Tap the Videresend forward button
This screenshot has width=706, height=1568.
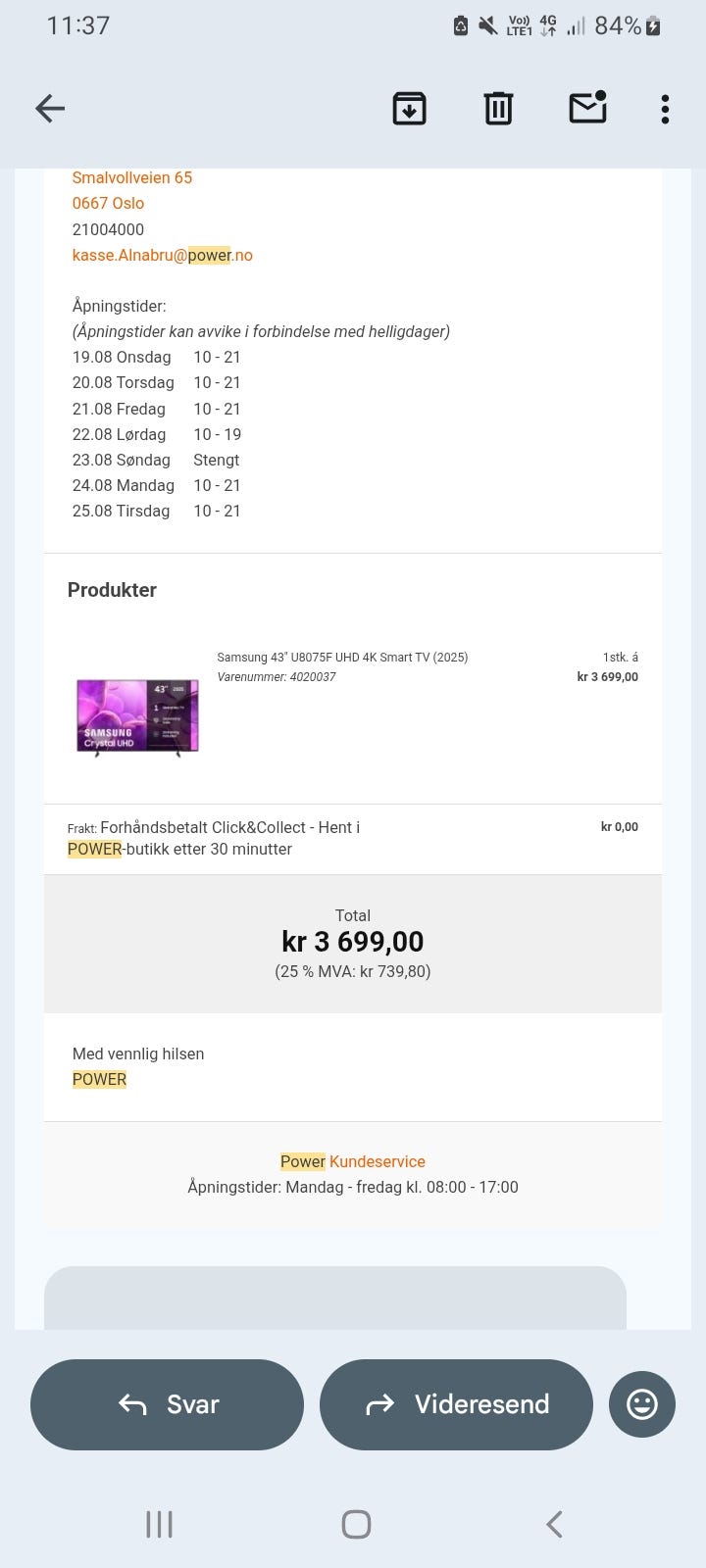pyautogui.click(x=456, y=1404)
